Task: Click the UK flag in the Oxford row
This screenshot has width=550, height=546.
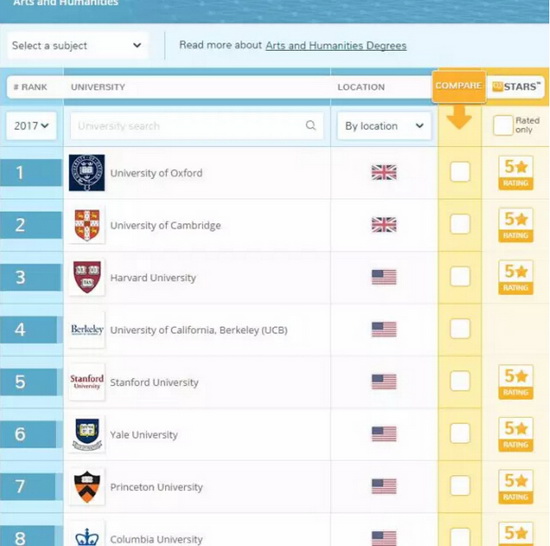Action: tap(384, 172)
